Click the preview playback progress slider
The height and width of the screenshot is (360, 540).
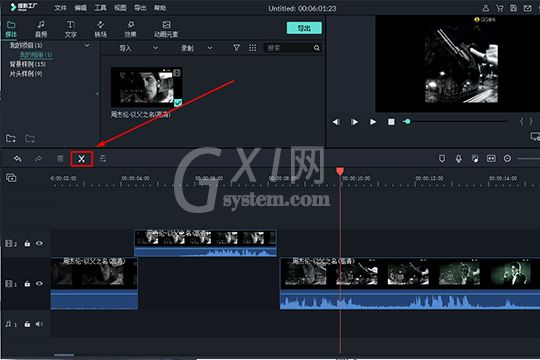[x=456, y=122]
